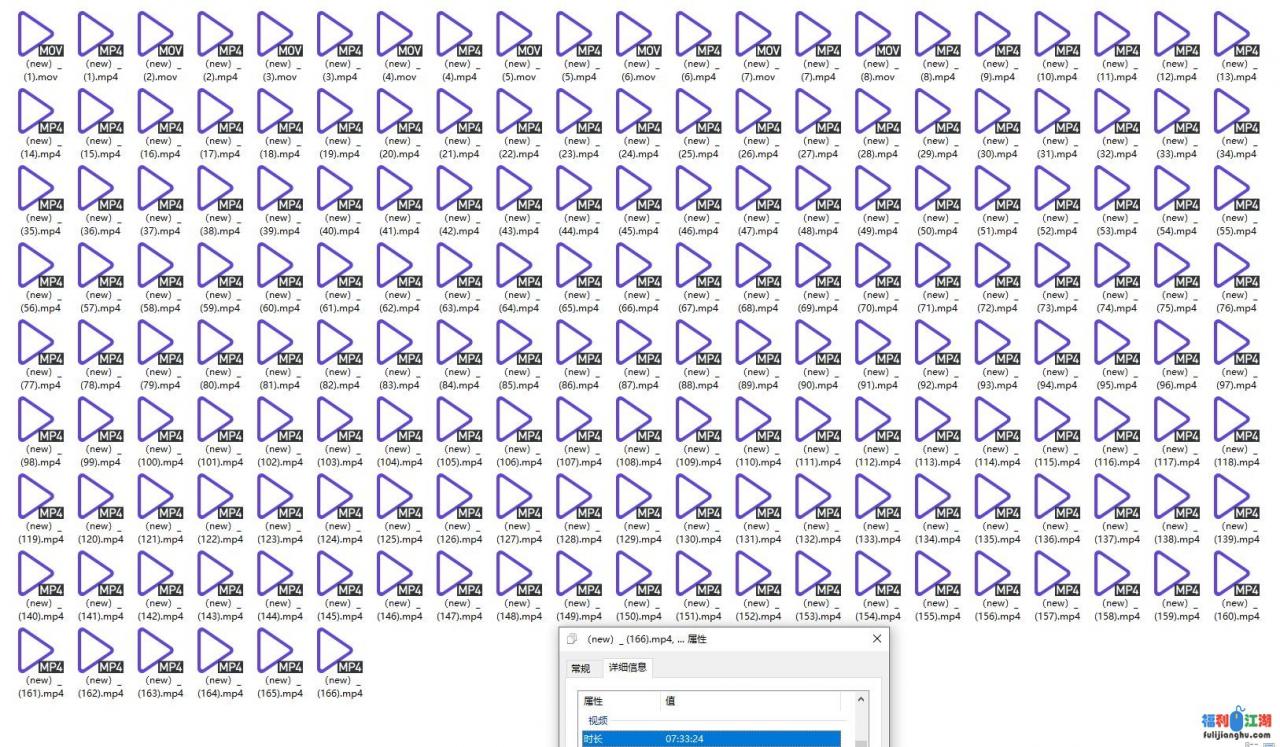Open the 详细信息 tab
The image size is (1280, 747).
628,668
